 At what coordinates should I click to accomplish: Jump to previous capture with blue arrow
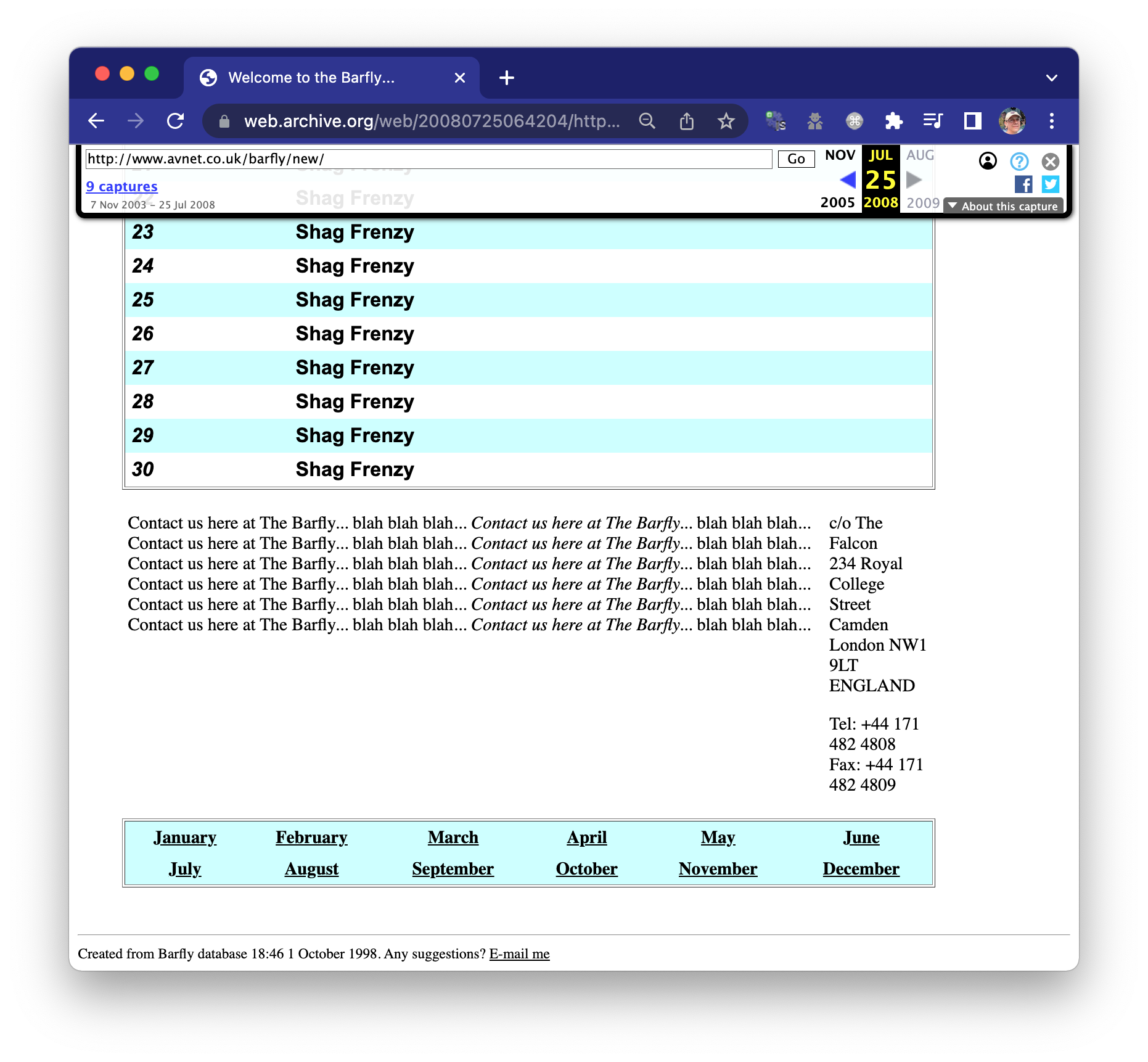[848, 179]
